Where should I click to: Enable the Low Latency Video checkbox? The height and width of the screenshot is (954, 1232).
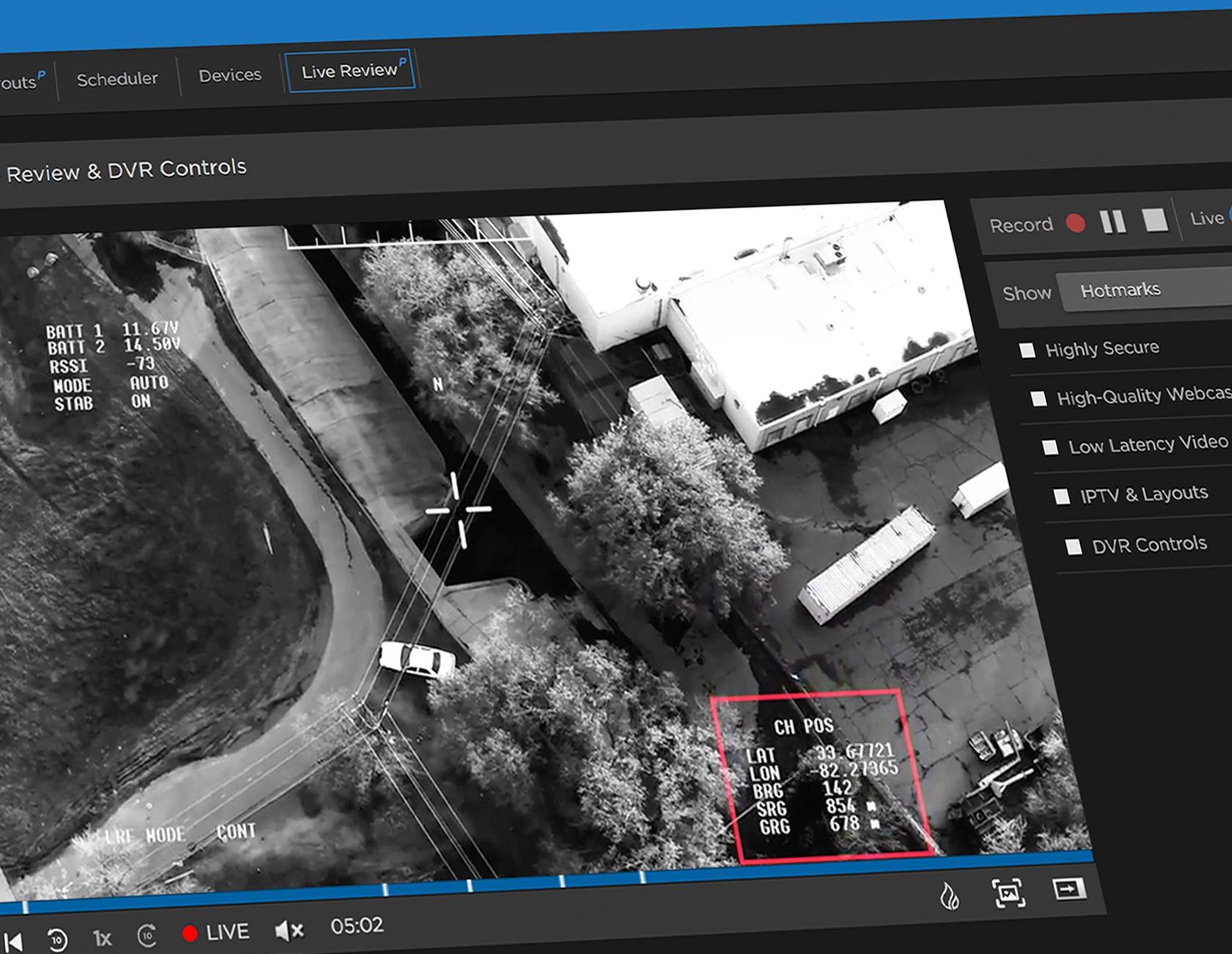pos(1050,447)
